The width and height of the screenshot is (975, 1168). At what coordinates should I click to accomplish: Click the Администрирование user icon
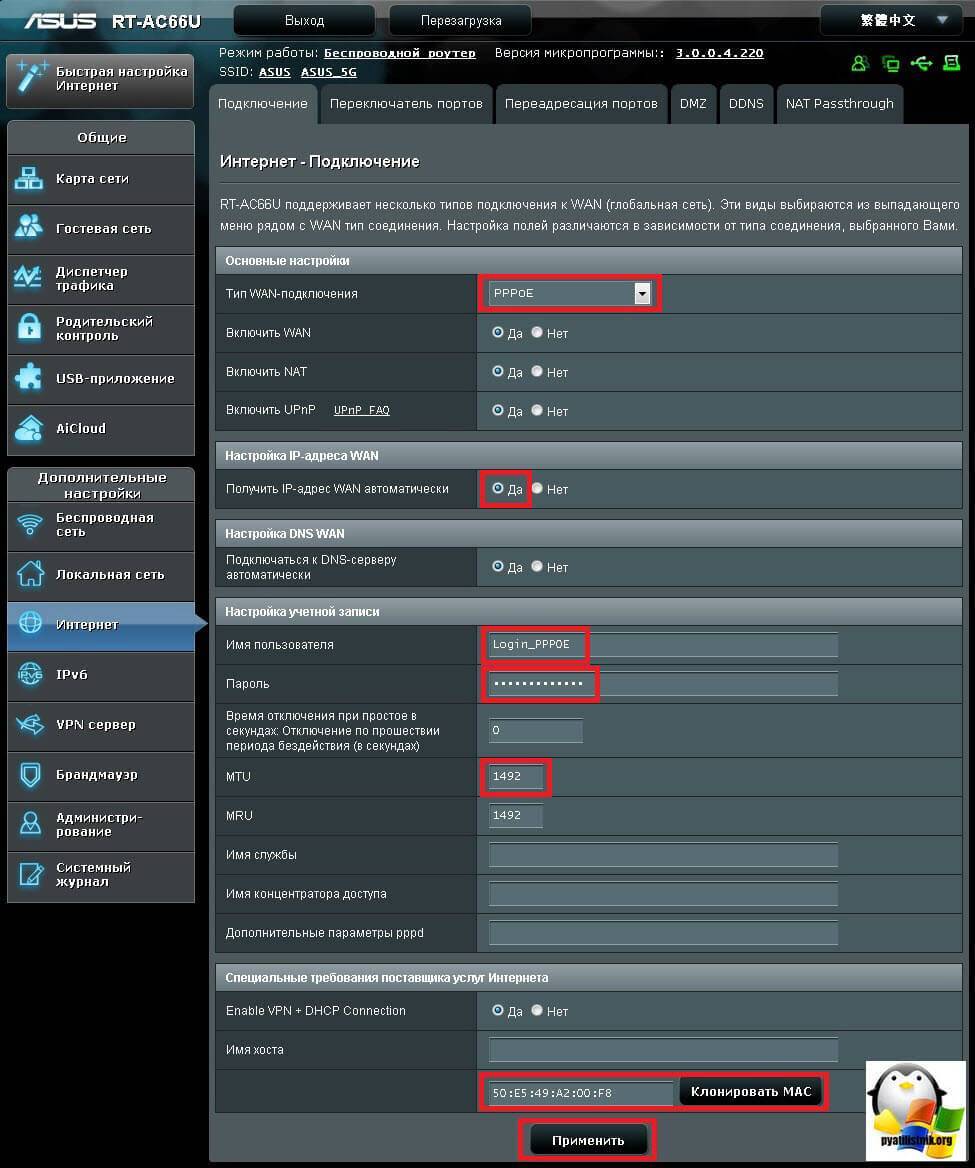30,824
